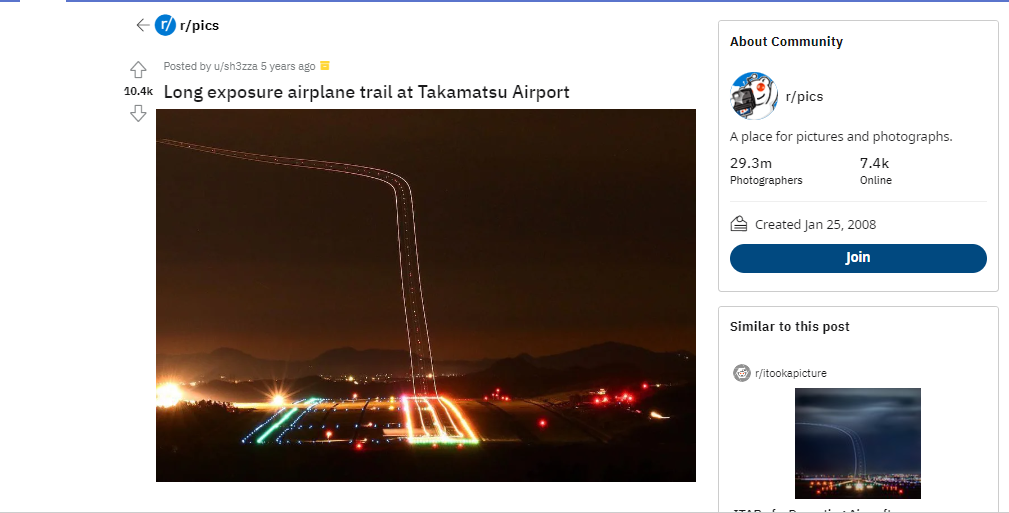Open r/pics name in About Community

coord(804,97)
